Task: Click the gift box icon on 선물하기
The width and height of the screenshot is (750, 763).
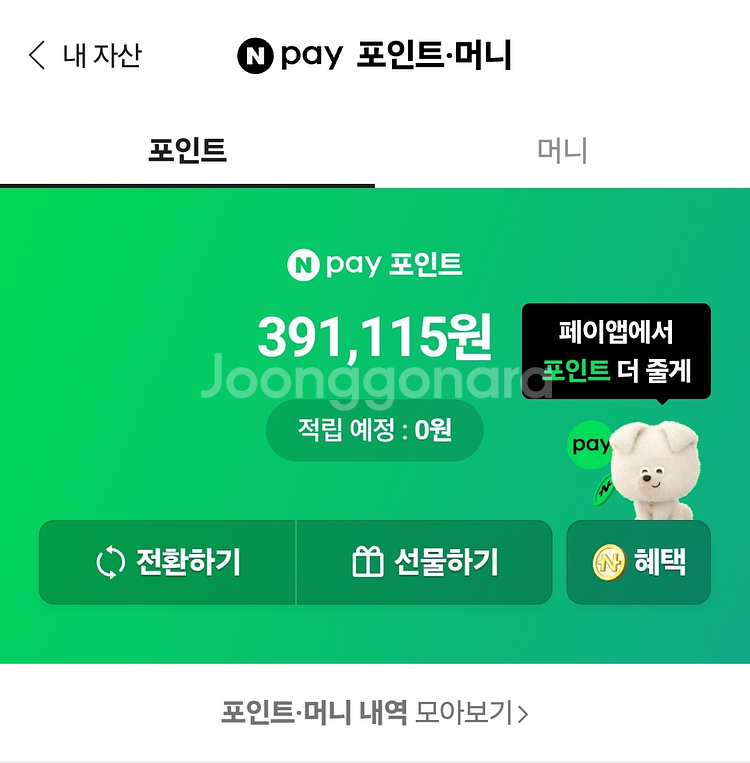Action: tap(367, 562)
